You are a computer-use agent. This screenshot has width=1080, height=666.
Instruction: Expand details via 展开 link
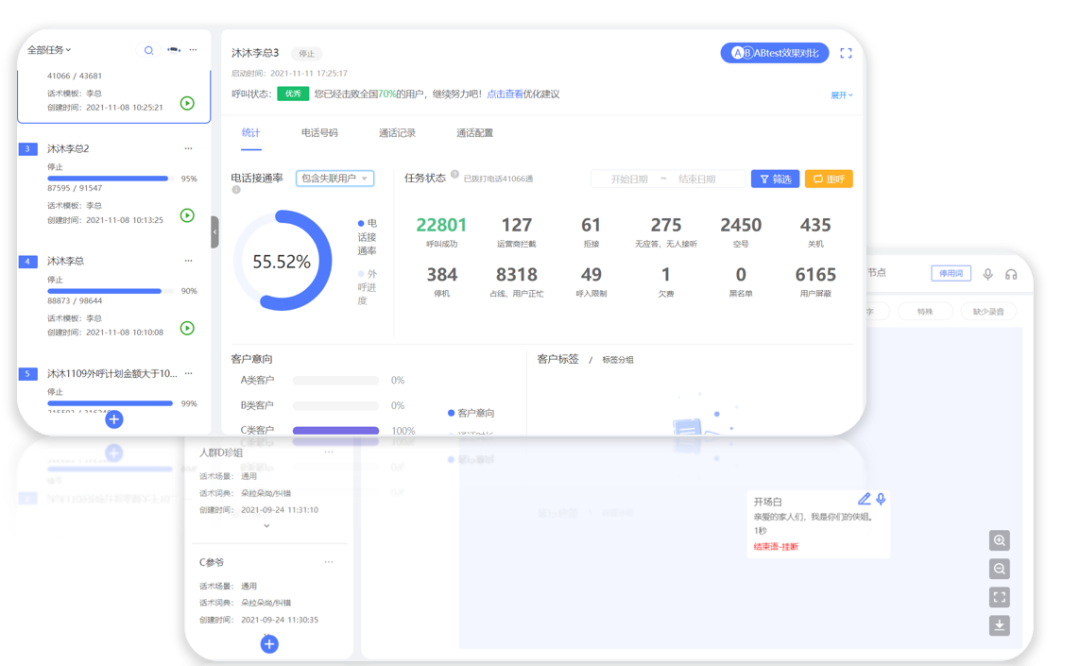(841, 95)
